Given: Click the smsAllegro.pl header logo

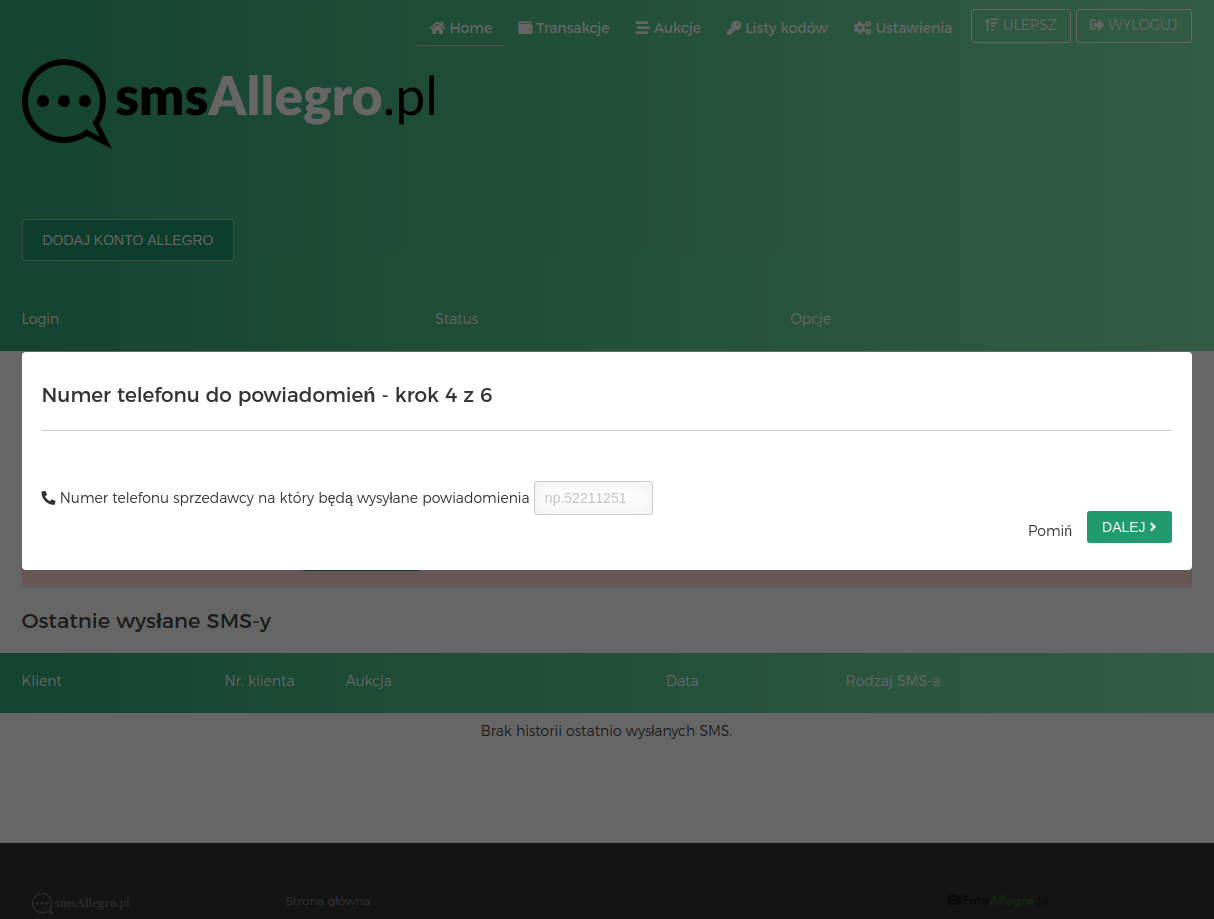Looking at the screenshot, I should point(229,102).
